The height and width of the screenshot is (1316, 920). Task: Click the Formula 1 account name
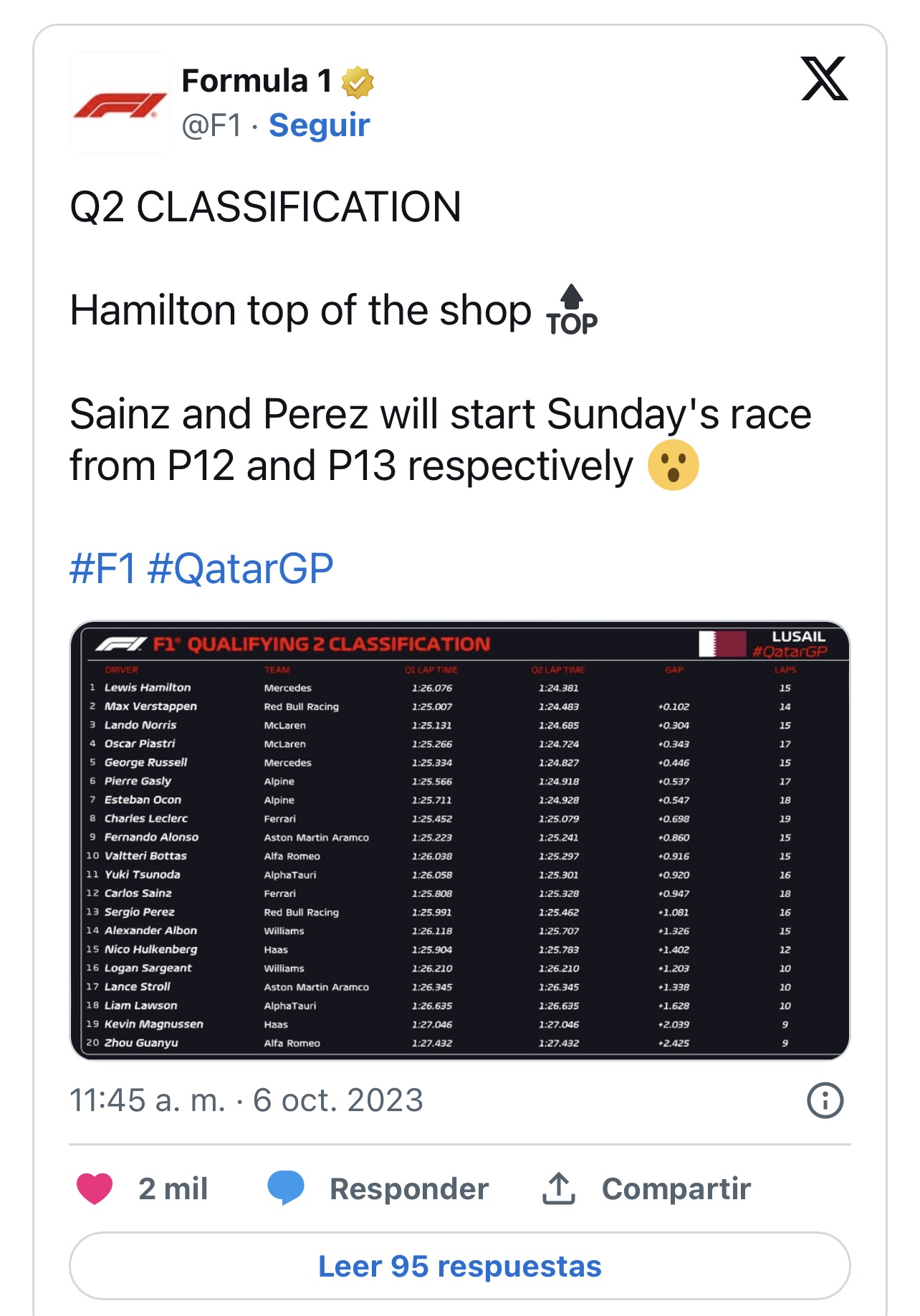tap(257, 81)
